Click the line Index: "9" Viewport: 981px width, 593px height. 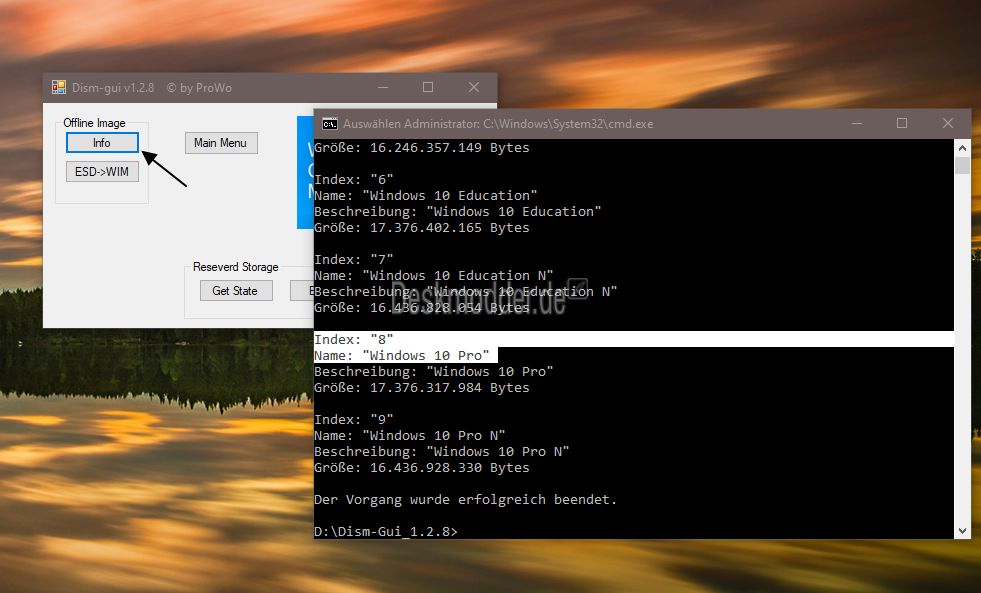[x=353, y=419]
